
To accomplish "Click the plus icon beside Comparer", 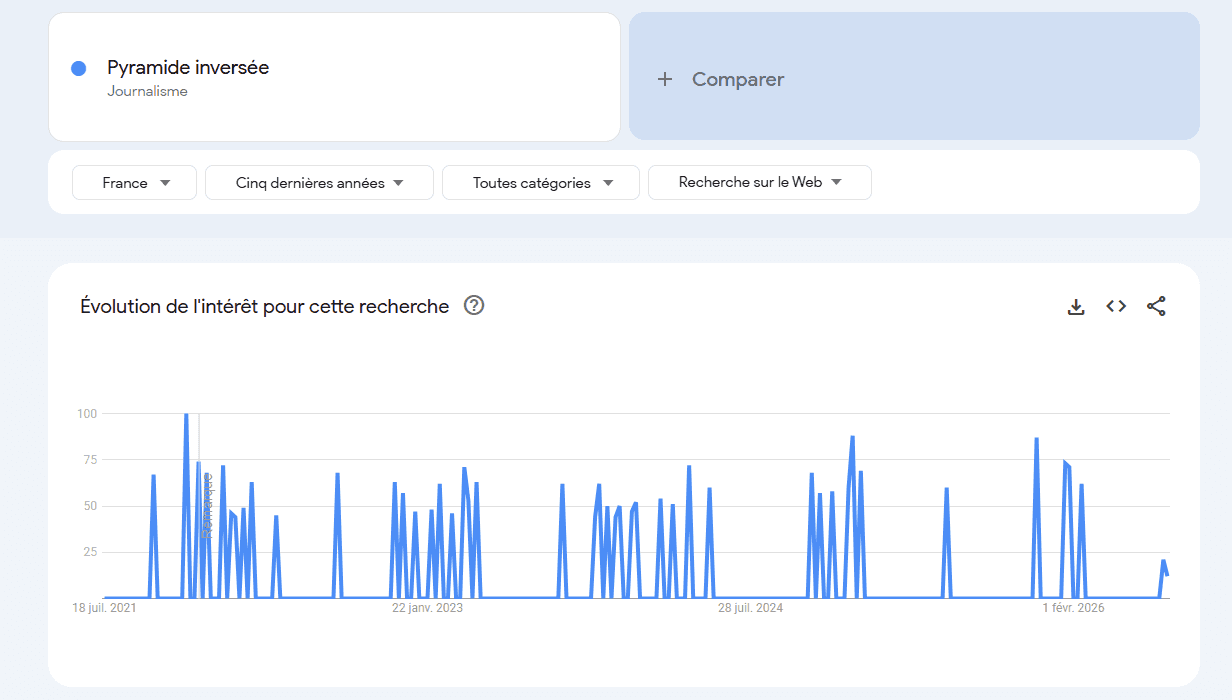I will (665, 79).
